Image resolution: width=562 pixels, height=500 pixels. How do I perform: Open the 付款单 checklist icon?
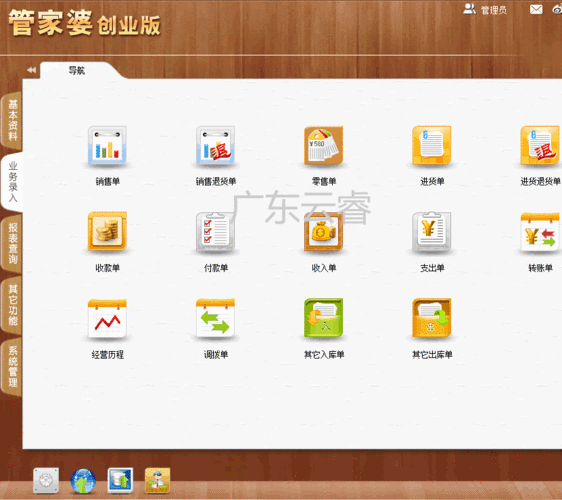(215, 232)
